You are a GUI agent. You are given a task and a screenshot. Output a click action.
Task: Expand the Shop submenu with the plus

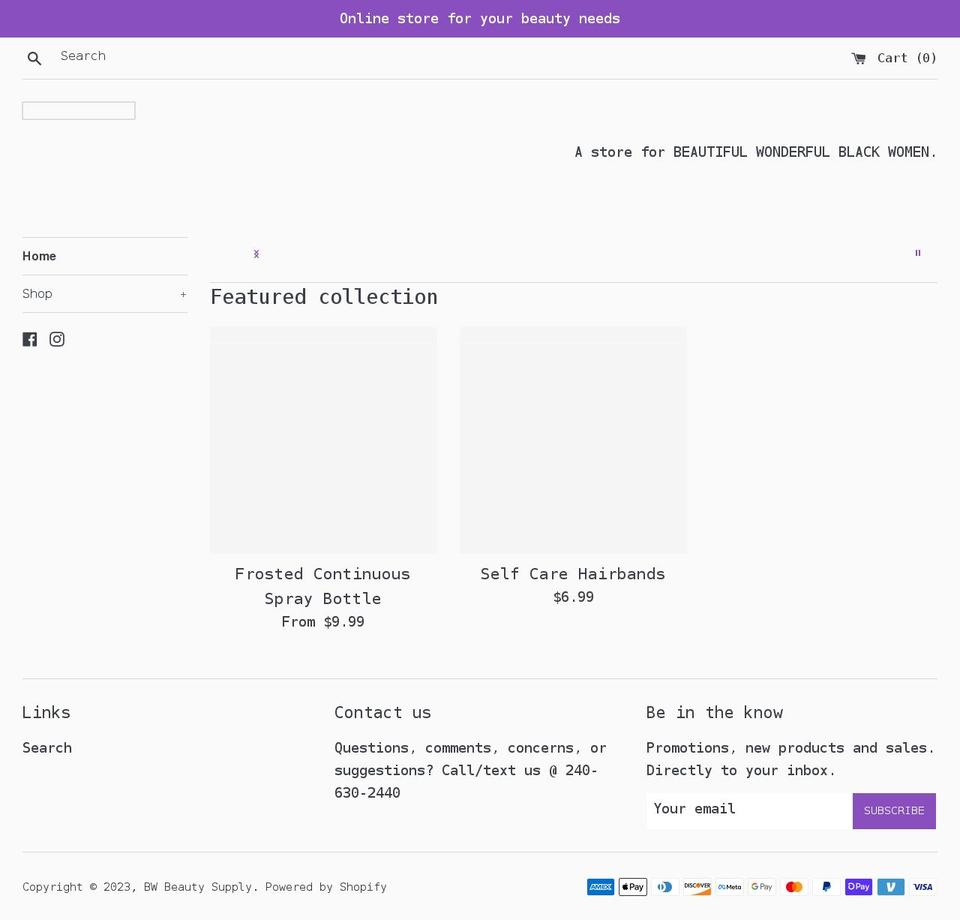[183, 294]
